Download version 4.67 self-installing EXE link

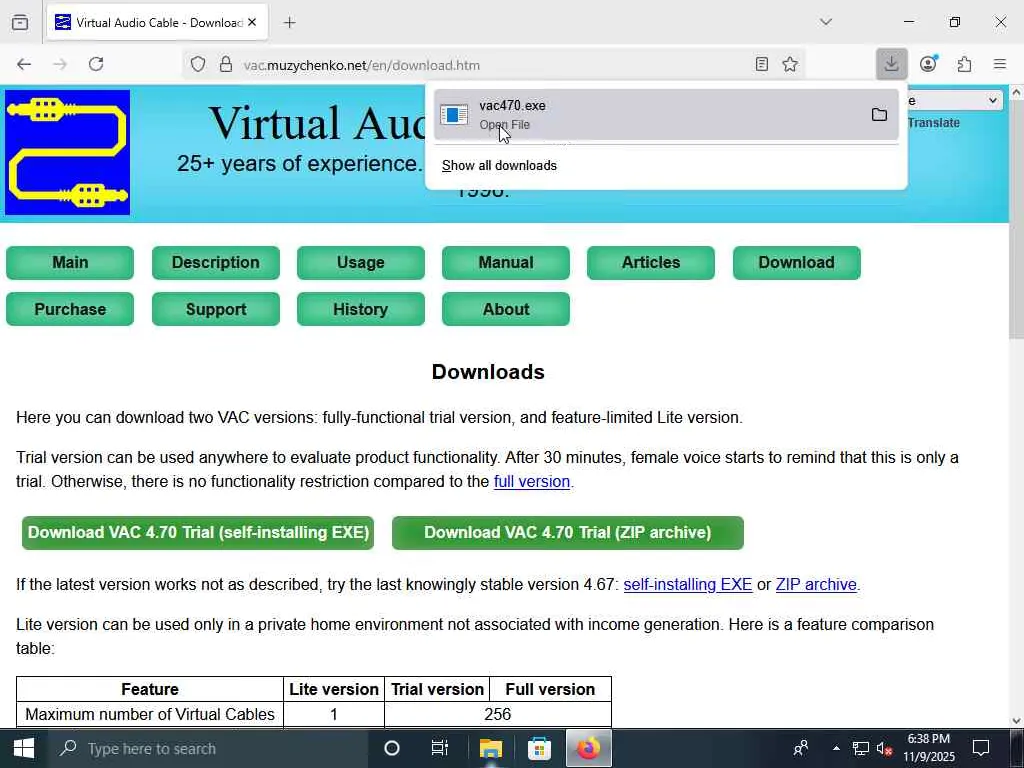(688, 584)
